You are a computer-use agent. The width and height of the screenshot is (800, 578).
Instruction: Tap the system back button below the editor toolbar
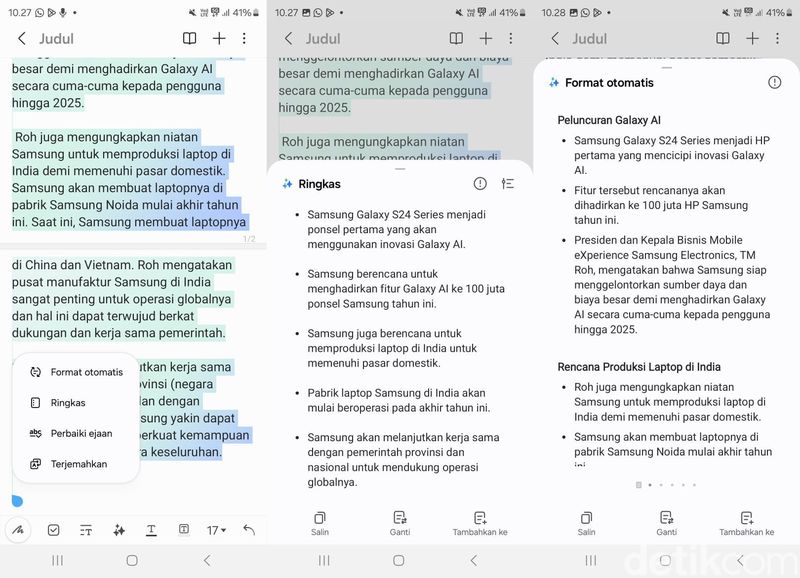pos(207,561)
